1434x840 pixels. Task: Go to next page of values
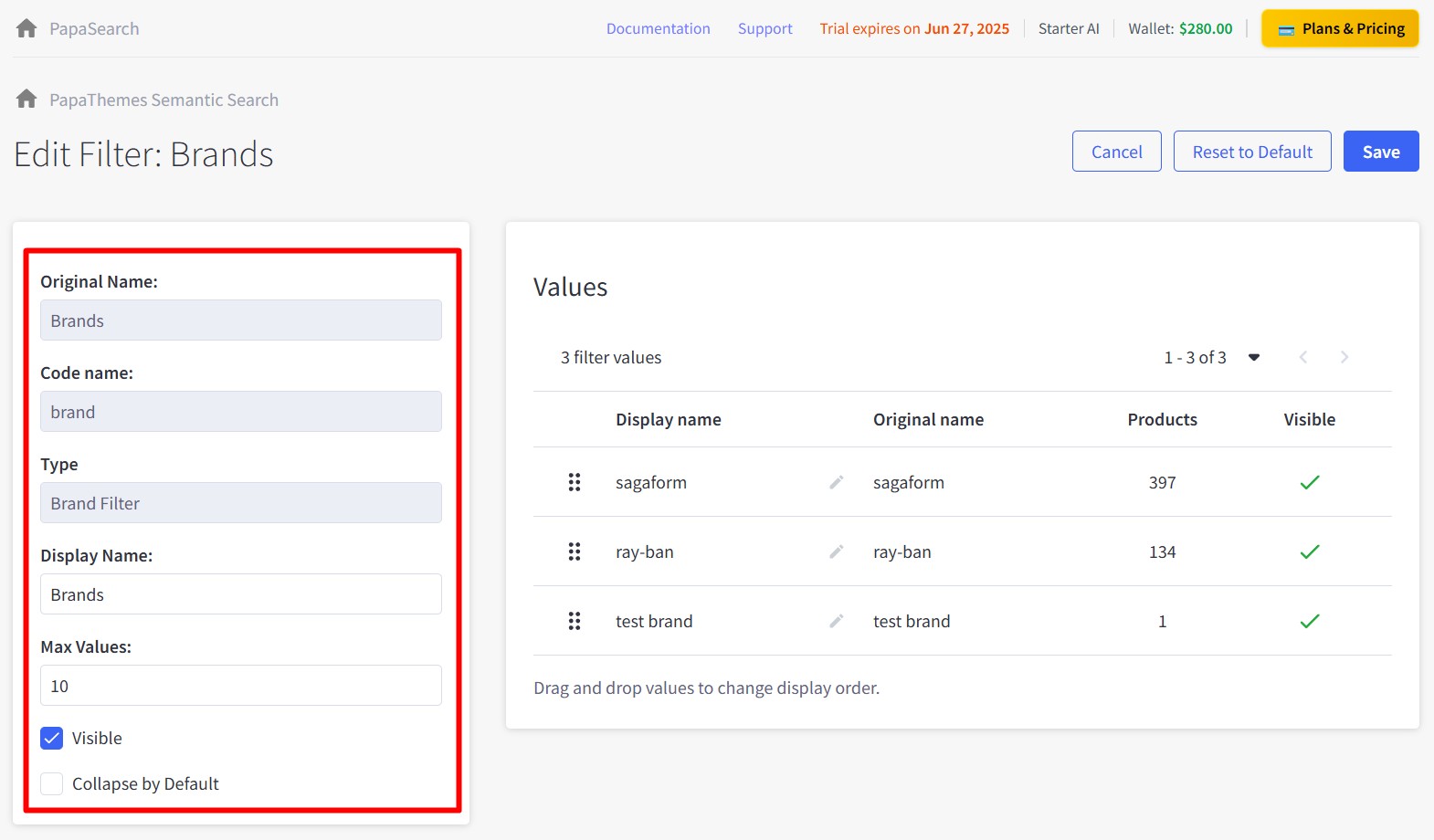tap(1344, 357)
